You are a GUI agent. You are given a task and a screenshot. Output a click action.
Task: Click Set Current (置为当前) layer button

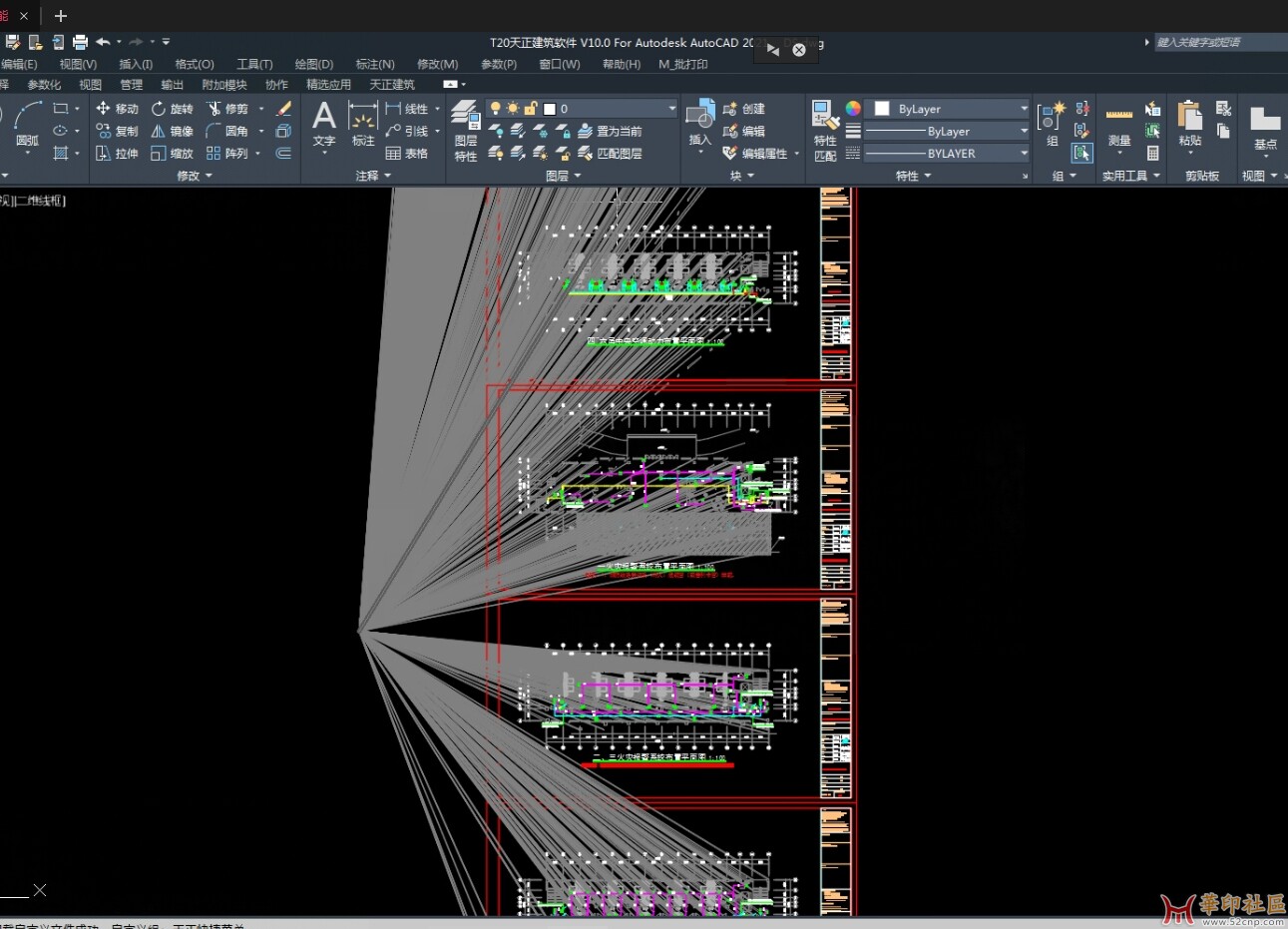610,131
